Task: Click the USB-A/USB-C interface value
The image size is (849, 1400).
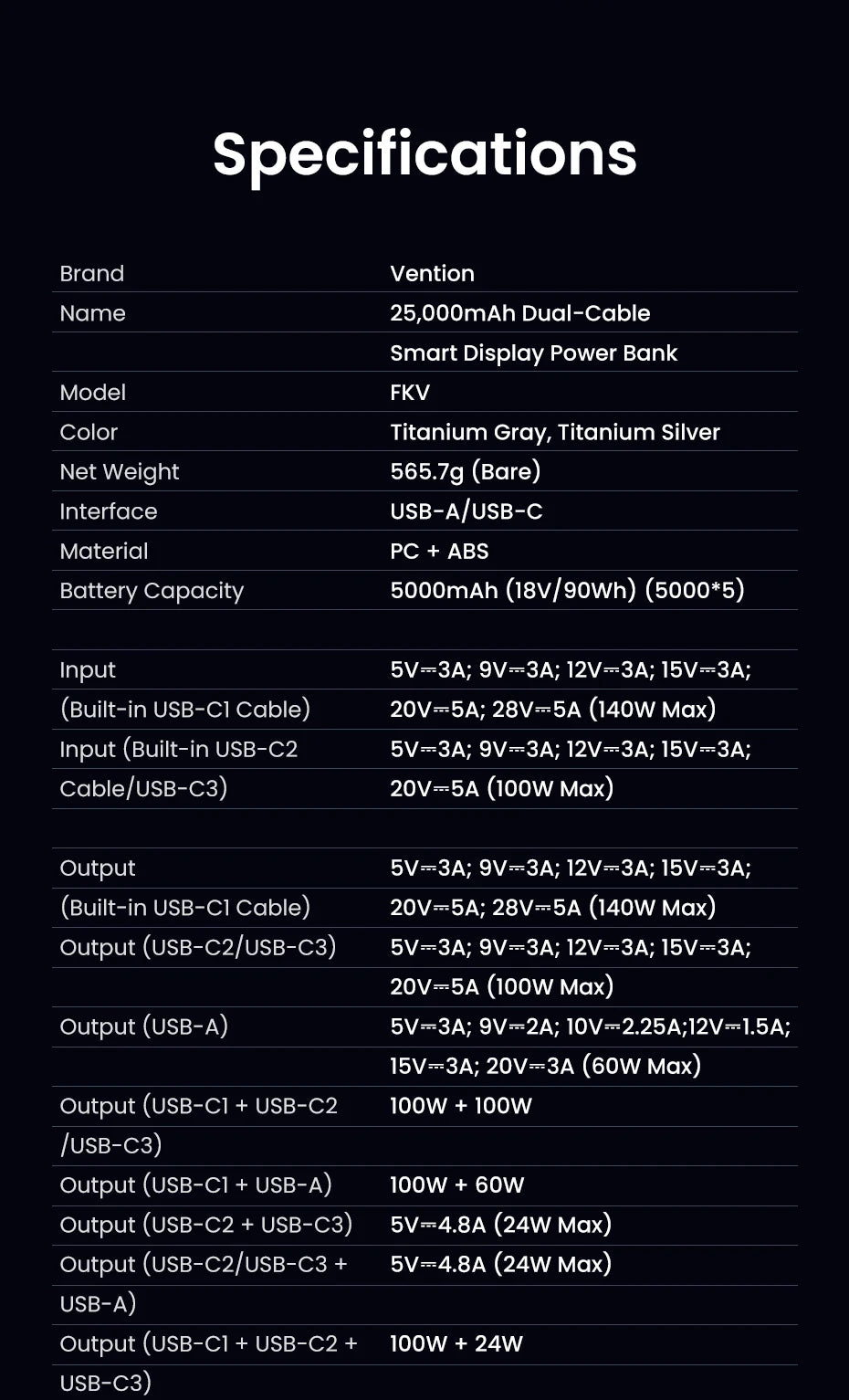Action: pyautogui.click(x=466, y=511)
